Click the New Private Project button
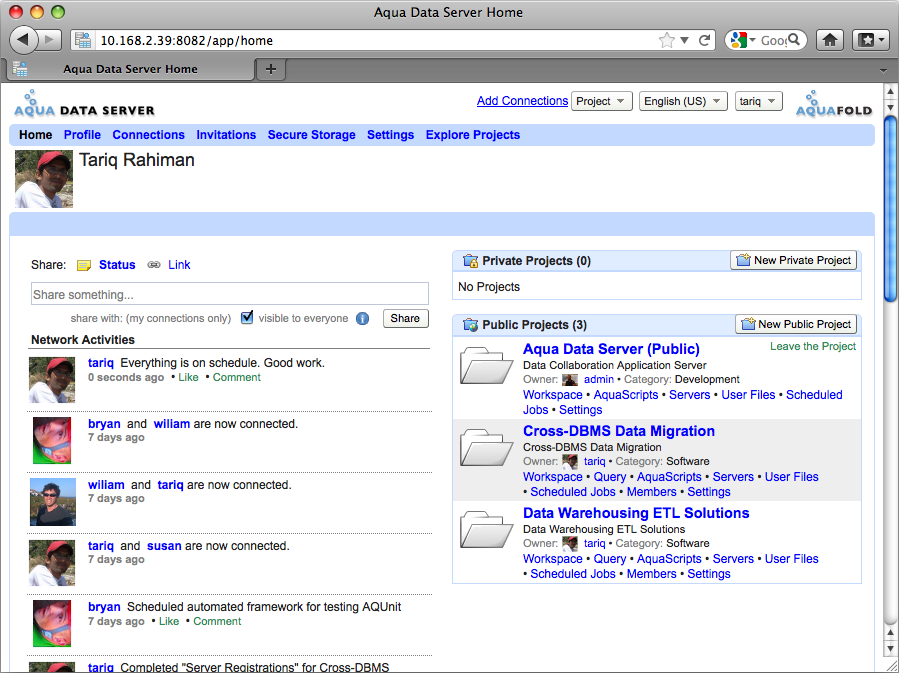The height and width of the screenshot is (673, 899). click(x=794, y=260)
